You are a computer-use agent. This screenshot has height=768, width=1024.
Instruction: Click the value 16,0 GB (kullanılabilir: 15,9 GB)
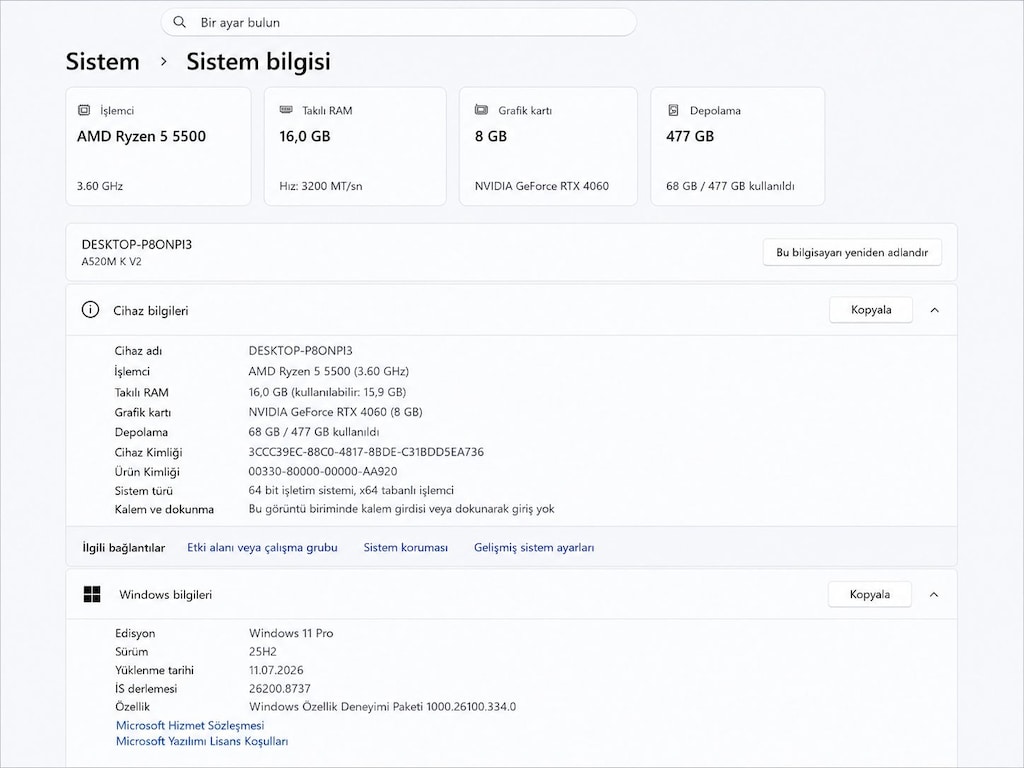[327, 392]
